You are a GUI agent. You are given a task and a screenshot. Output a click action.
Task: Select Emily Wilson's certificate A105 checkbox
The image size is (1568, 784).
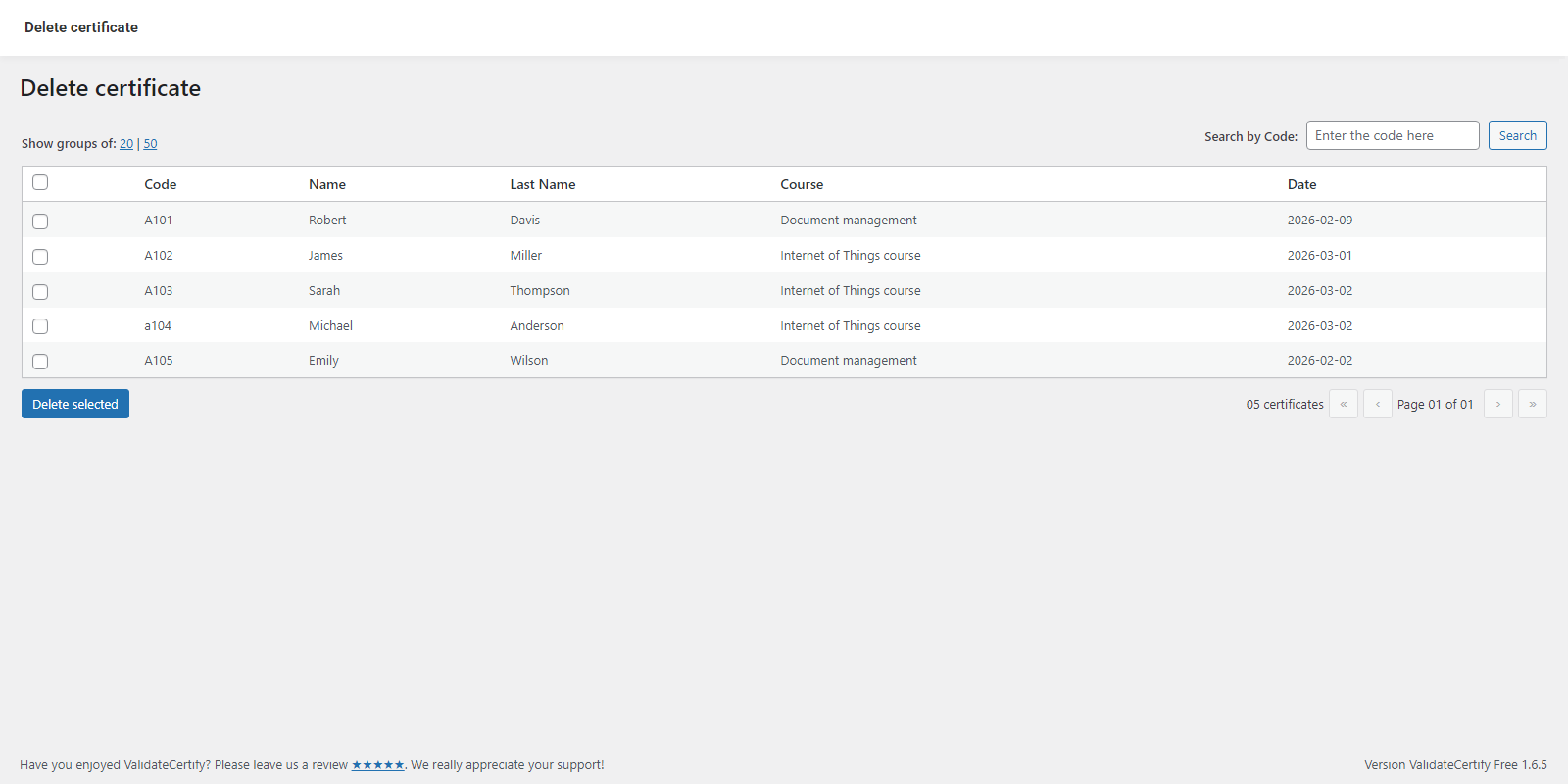[x=40, y=362]
